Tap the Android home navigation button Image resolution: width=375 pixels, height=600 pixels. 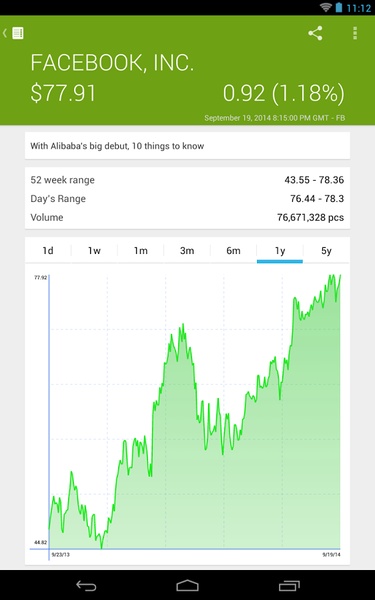[x=188, y=585]
